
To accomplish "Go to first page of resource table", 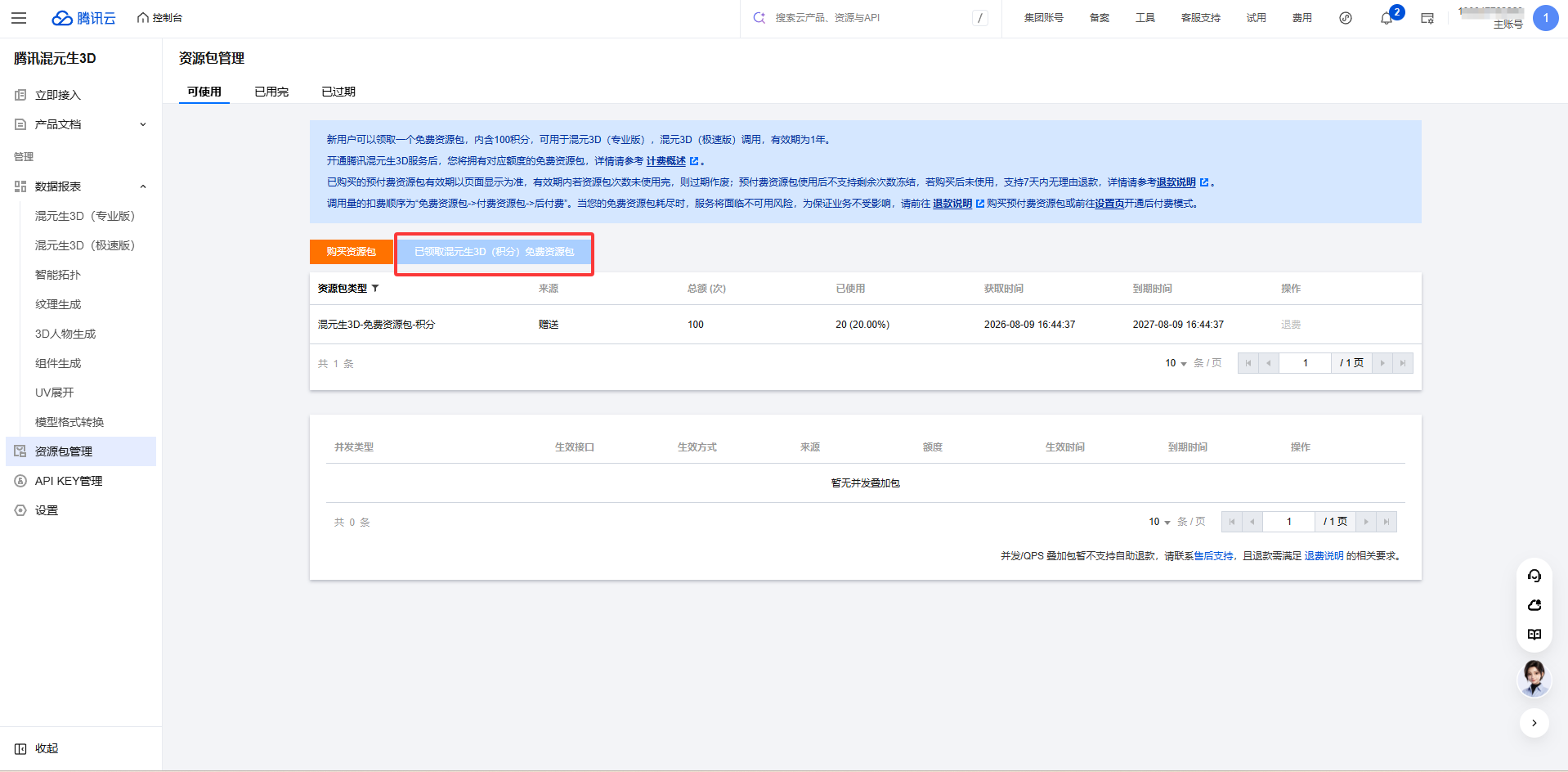I will tap(1248, 363).
